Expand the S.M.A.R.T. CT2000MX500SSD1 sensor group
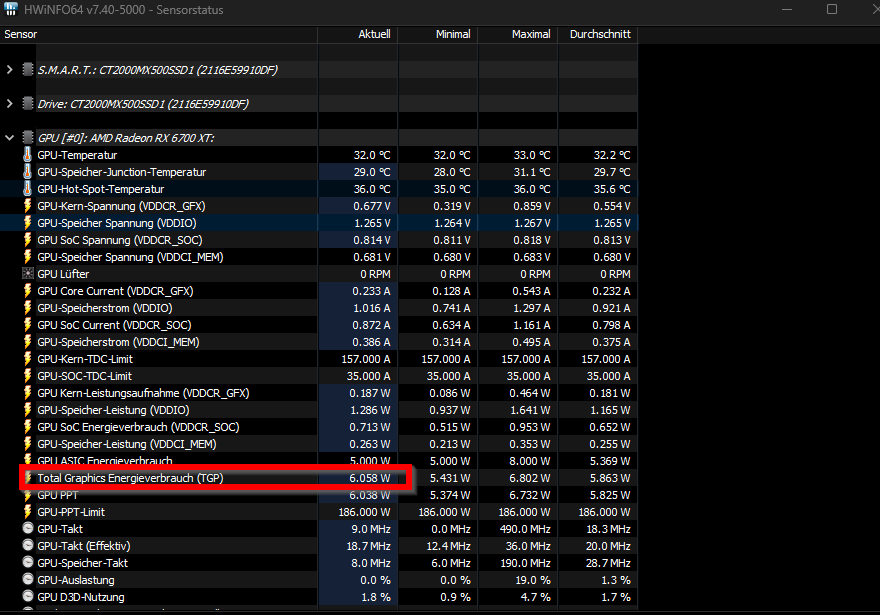This screenshot has height=615, width=880. tap(10, 70)
